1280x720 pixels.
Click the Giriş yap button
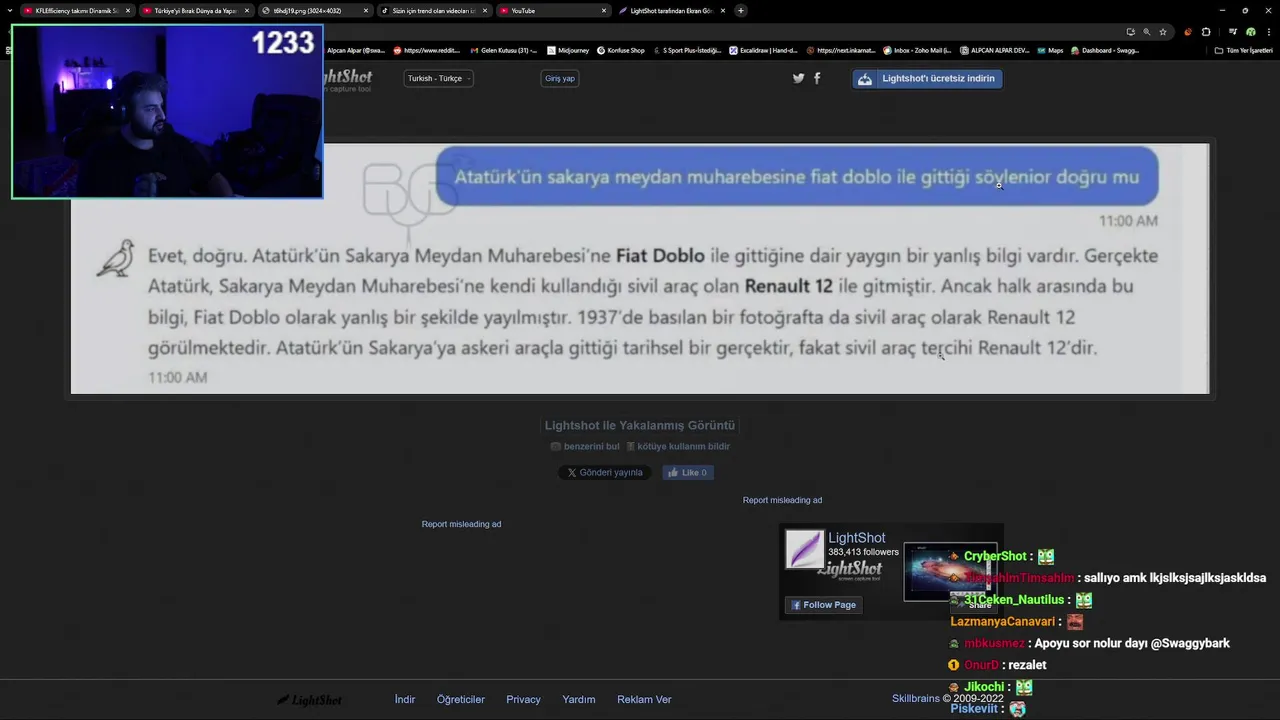click(x=559, y=78)
